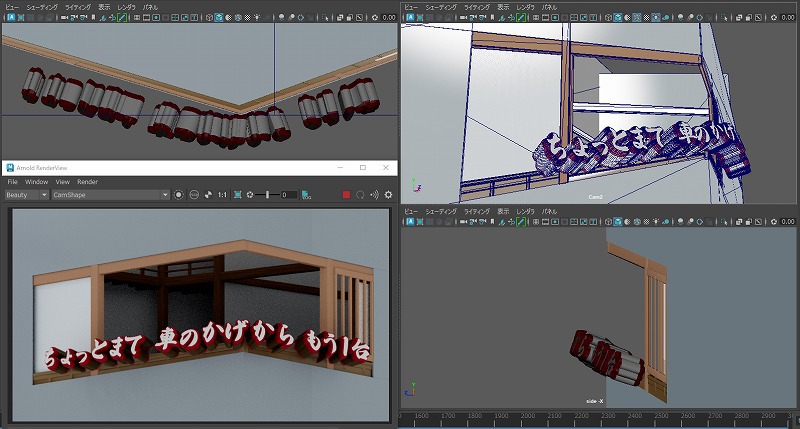
Task: Open the Window menu in Arnold RenderView
Action: pyautogui.click(x=36, y=182)
